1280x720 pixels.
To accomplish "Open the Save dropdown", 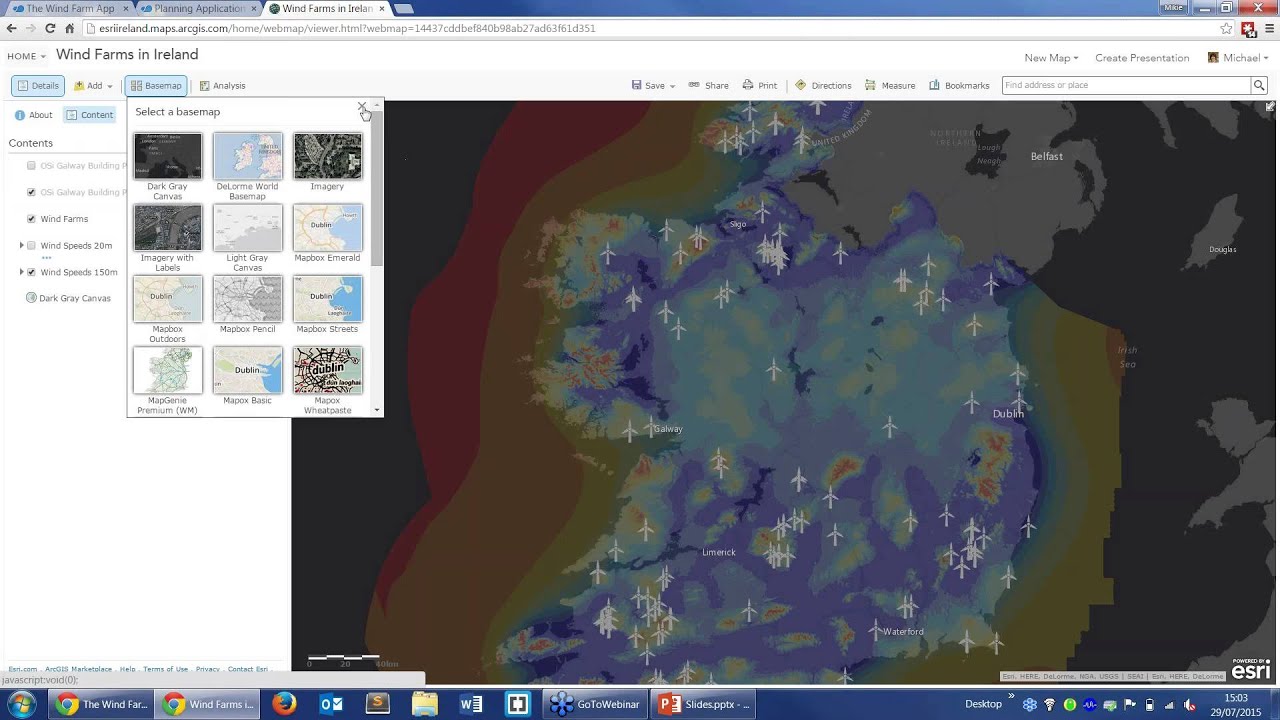I will [653, 86].
